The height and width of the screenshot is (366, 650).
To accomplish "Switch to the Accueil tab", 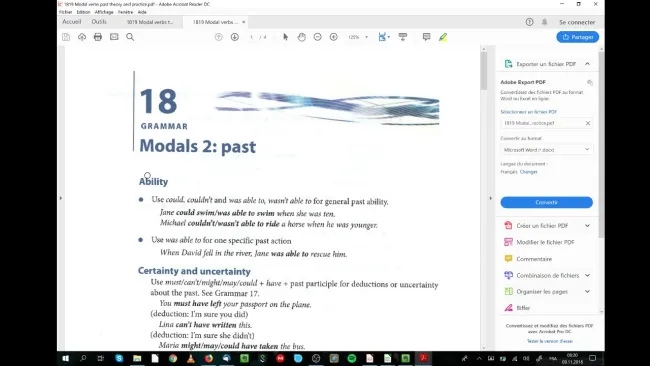I will [x=72, y=22].
